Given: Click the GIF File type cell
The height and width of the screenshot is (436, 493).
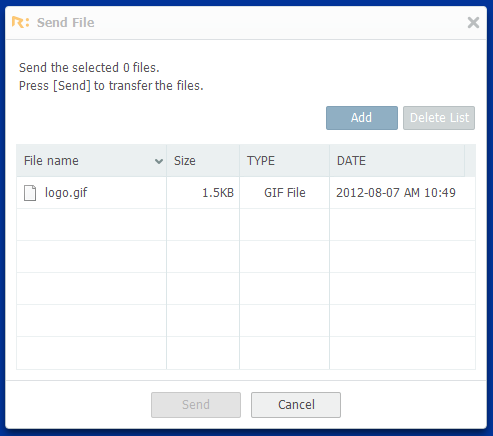Looking at the screenshot, I should (284, 193).
